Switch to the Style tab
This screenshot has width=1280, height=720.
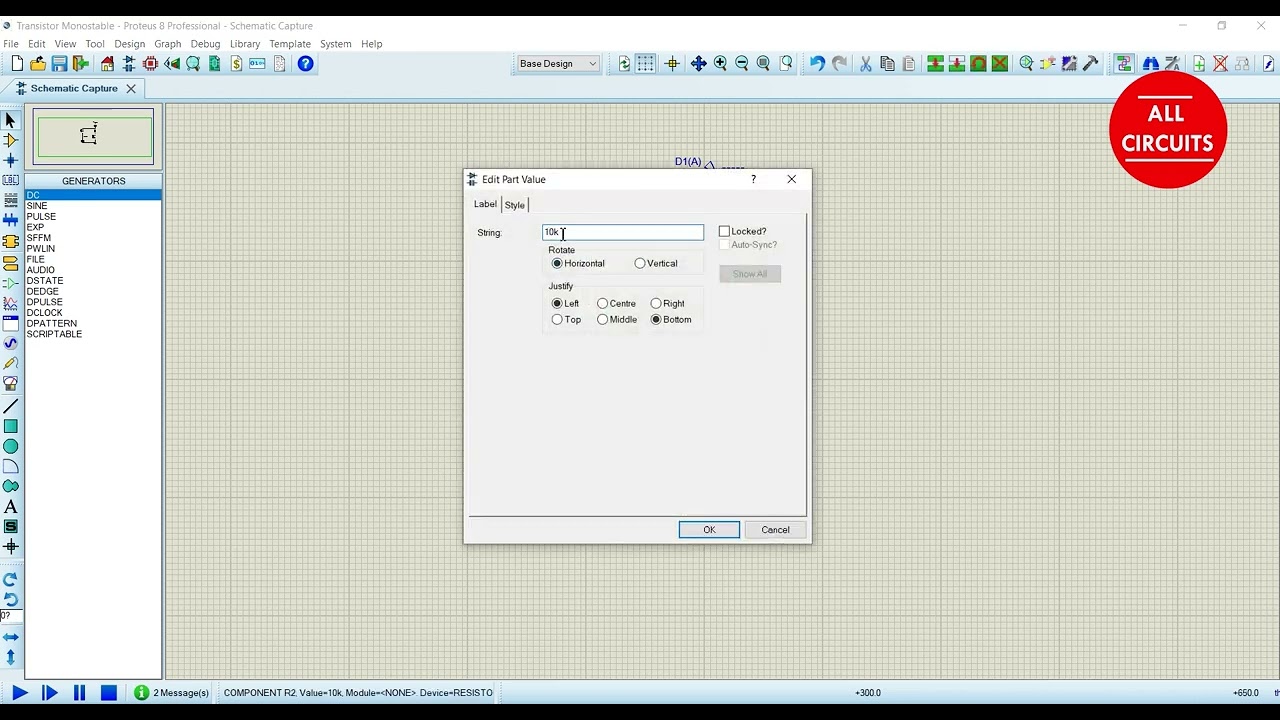point(514,205)
